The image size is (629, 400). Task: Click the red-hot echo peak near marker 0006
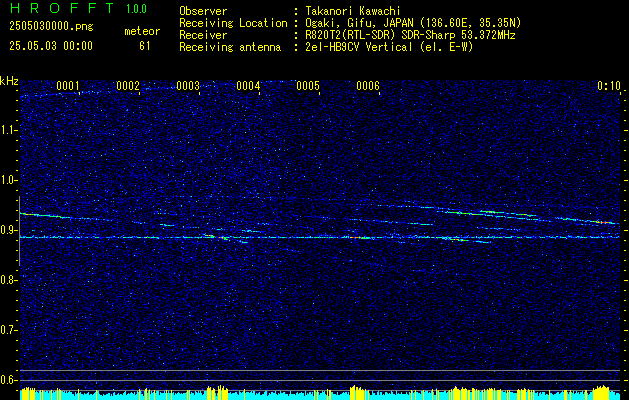point(353,238)
